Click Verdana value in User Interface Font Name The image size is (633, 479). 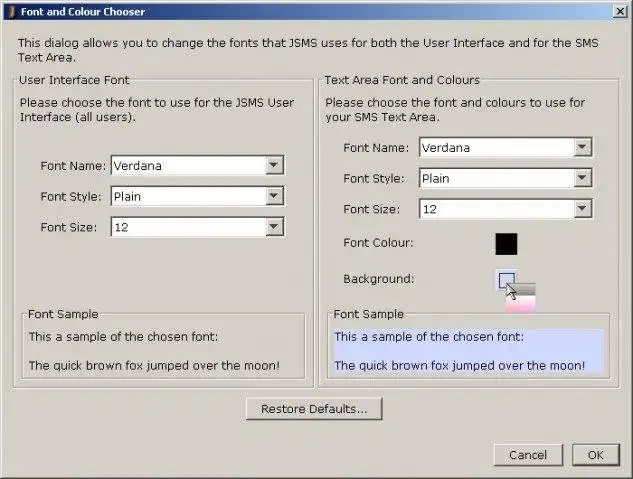click(x=188, y=166)
